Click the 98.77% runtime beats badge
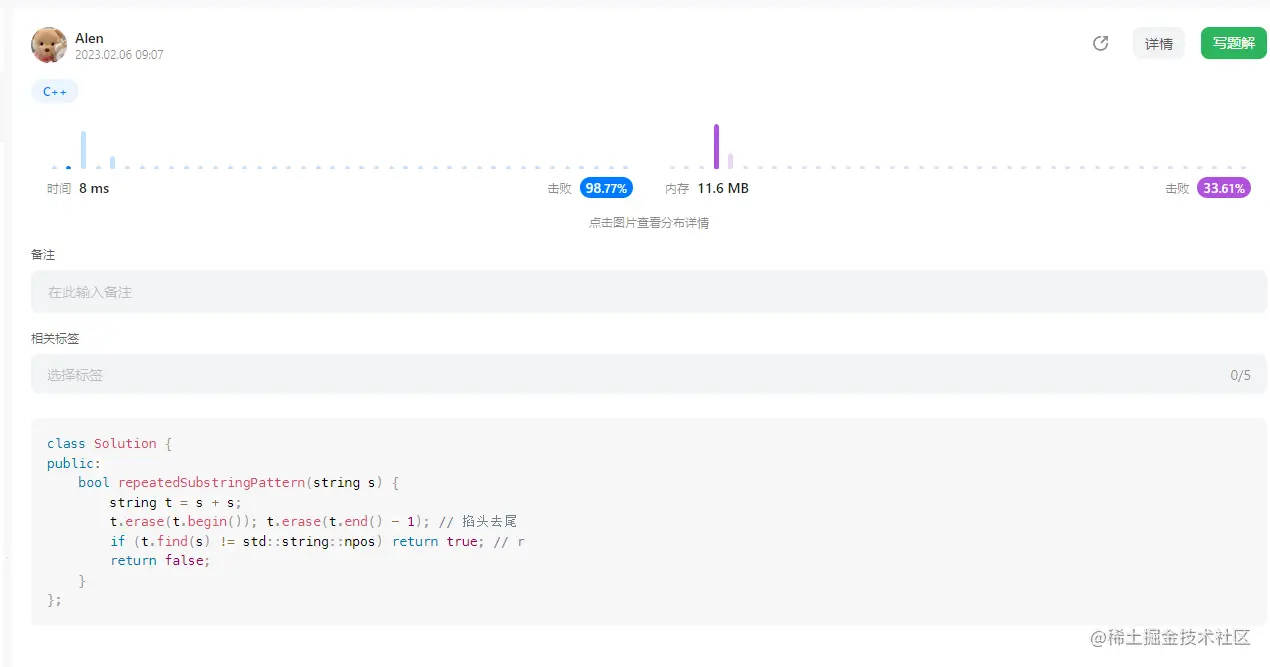Screen dimensions: 1270x667 [606, 188]
